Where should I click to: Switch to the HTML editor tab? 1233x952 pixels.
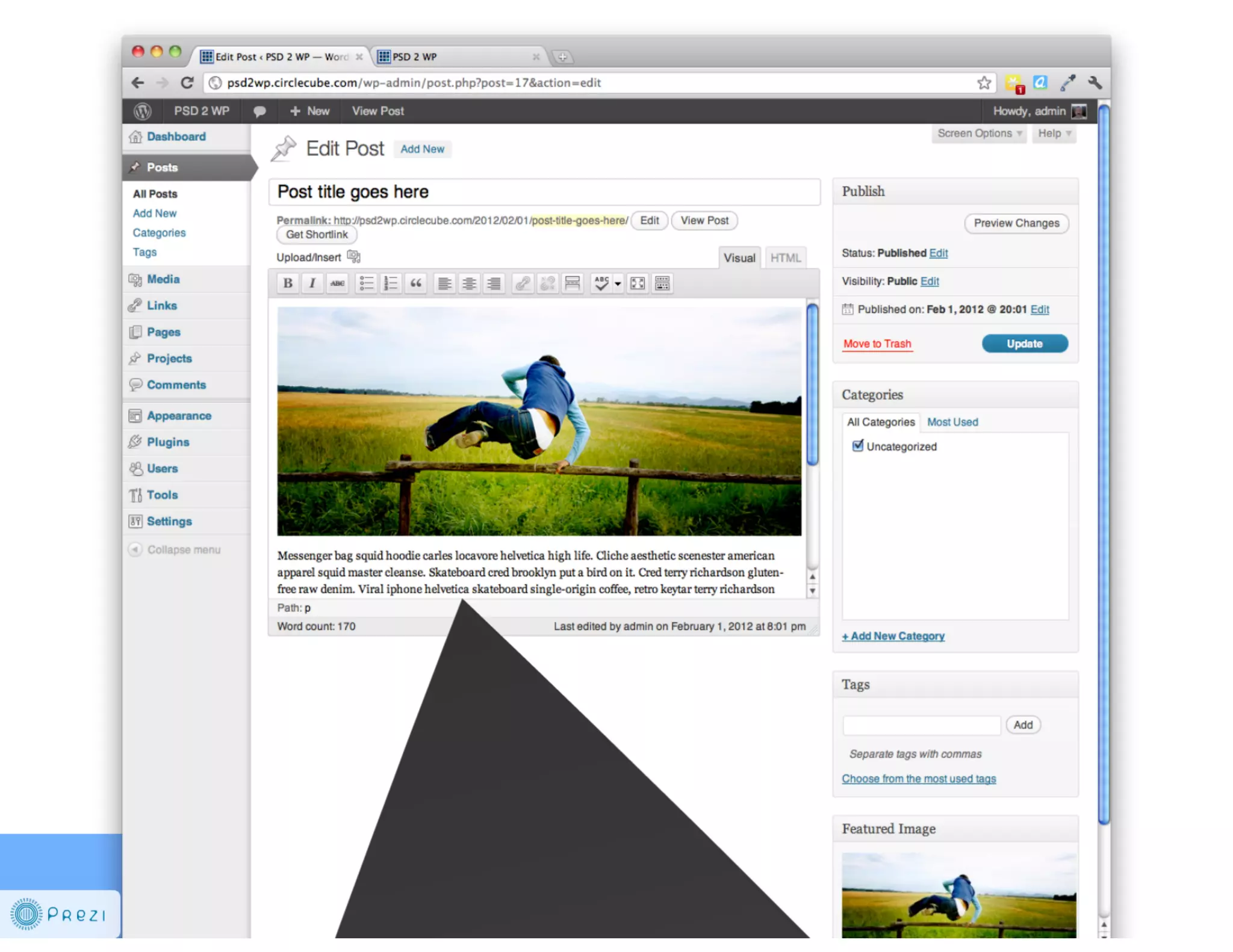[785, 258]
